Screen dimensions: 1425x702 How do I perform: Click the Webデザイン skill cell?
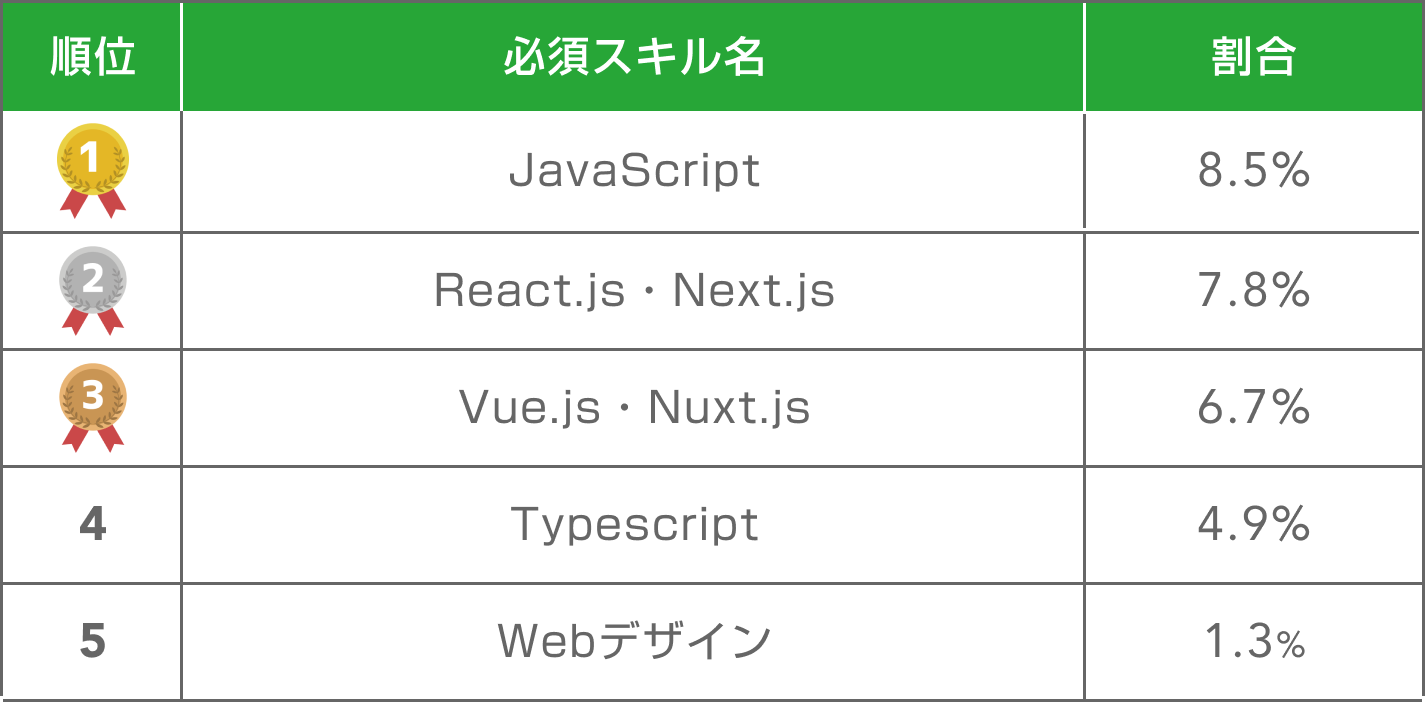pyautogui.click(x=634, y=642)
